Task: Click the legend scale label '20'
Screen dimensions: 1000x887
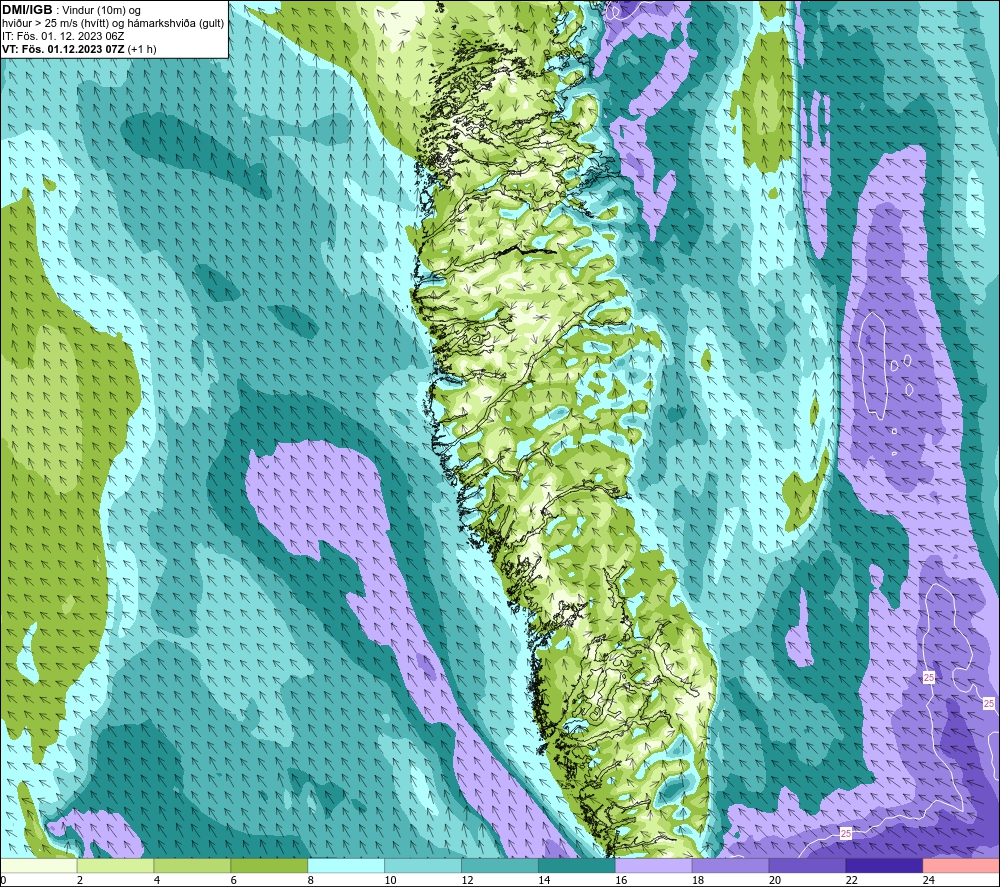Action: 775,880
